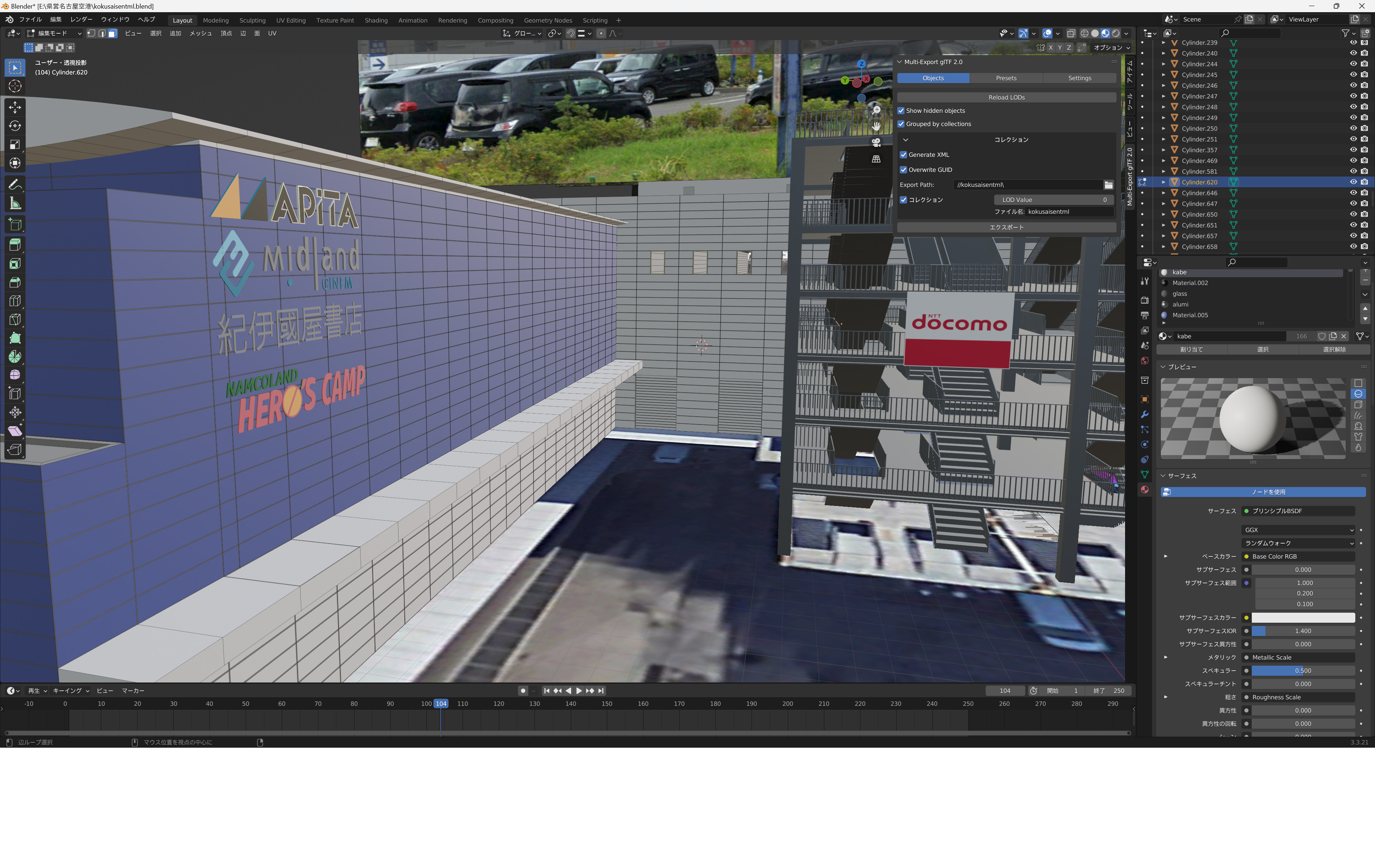1375x868 pixels.
Task: Activate the Scale tool
Action: click(x=15, y=144)
